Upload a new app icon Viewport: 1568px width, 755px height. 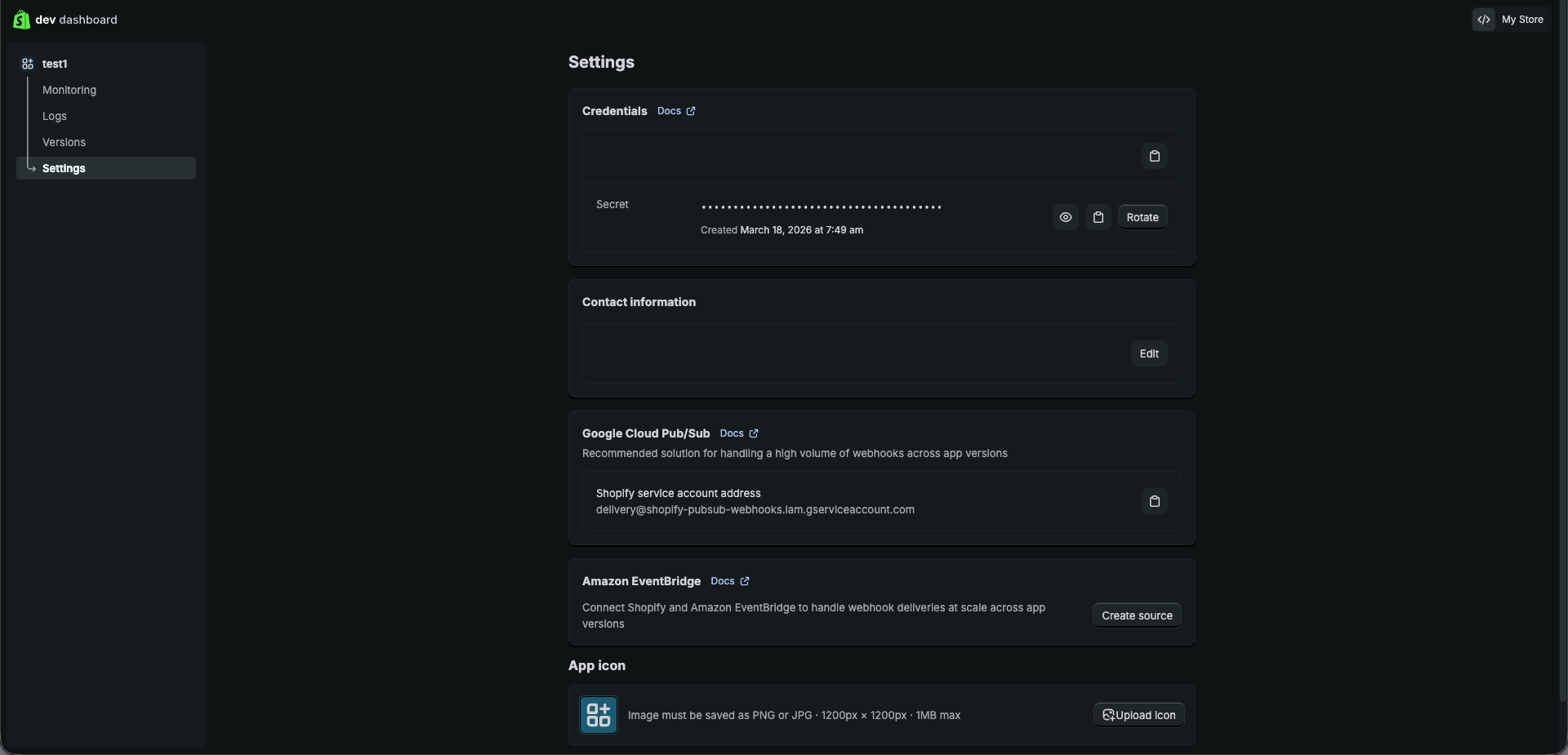click(x=1138, y=714)
